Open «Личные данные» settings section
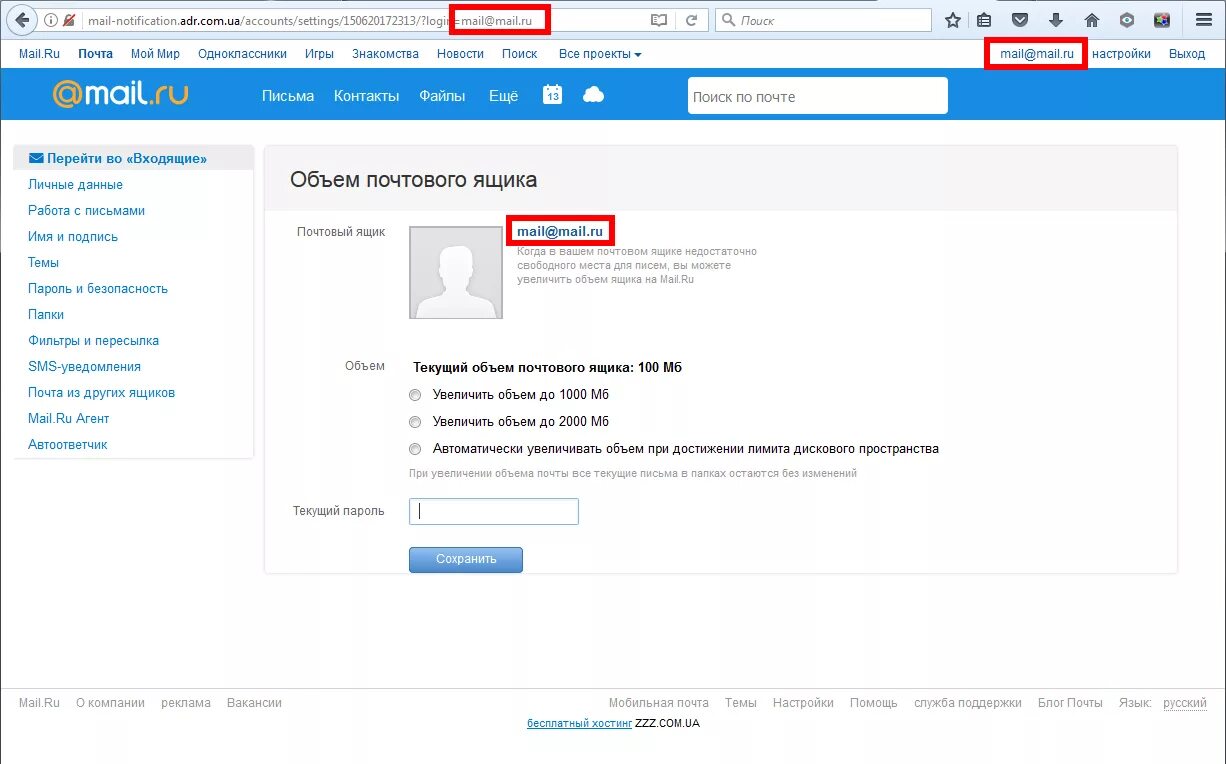Image resolution: width=1226 pixels, height=764 pixels. pos(76,185)
